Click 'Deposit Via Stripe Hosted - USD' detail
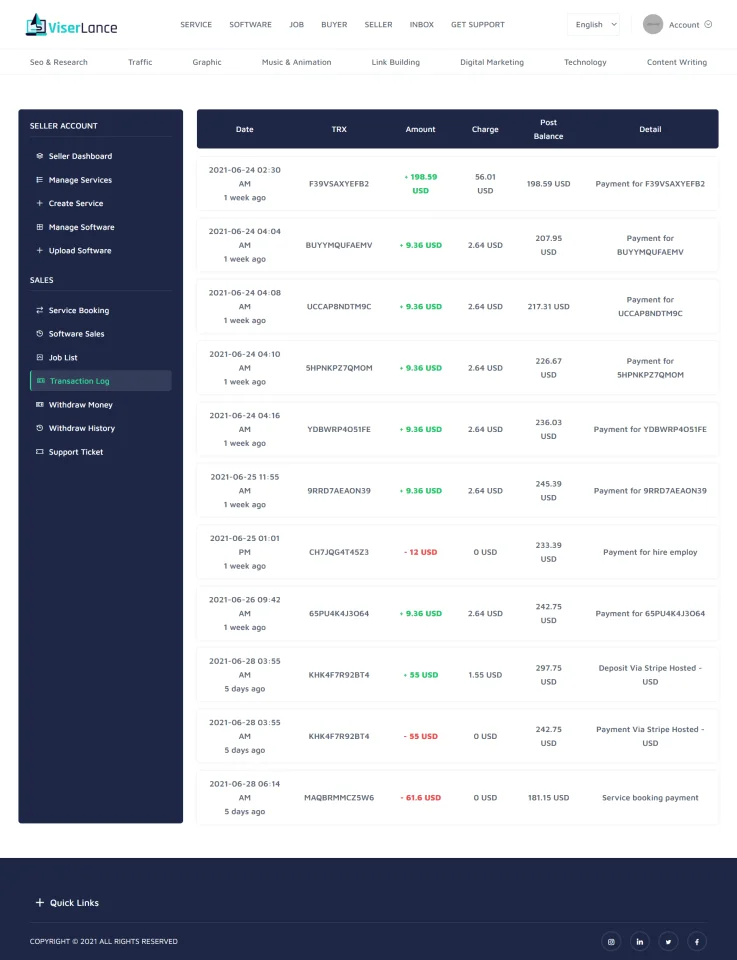Image resolution: width=737 pixels, height=960 pixels. coord(650,675)
